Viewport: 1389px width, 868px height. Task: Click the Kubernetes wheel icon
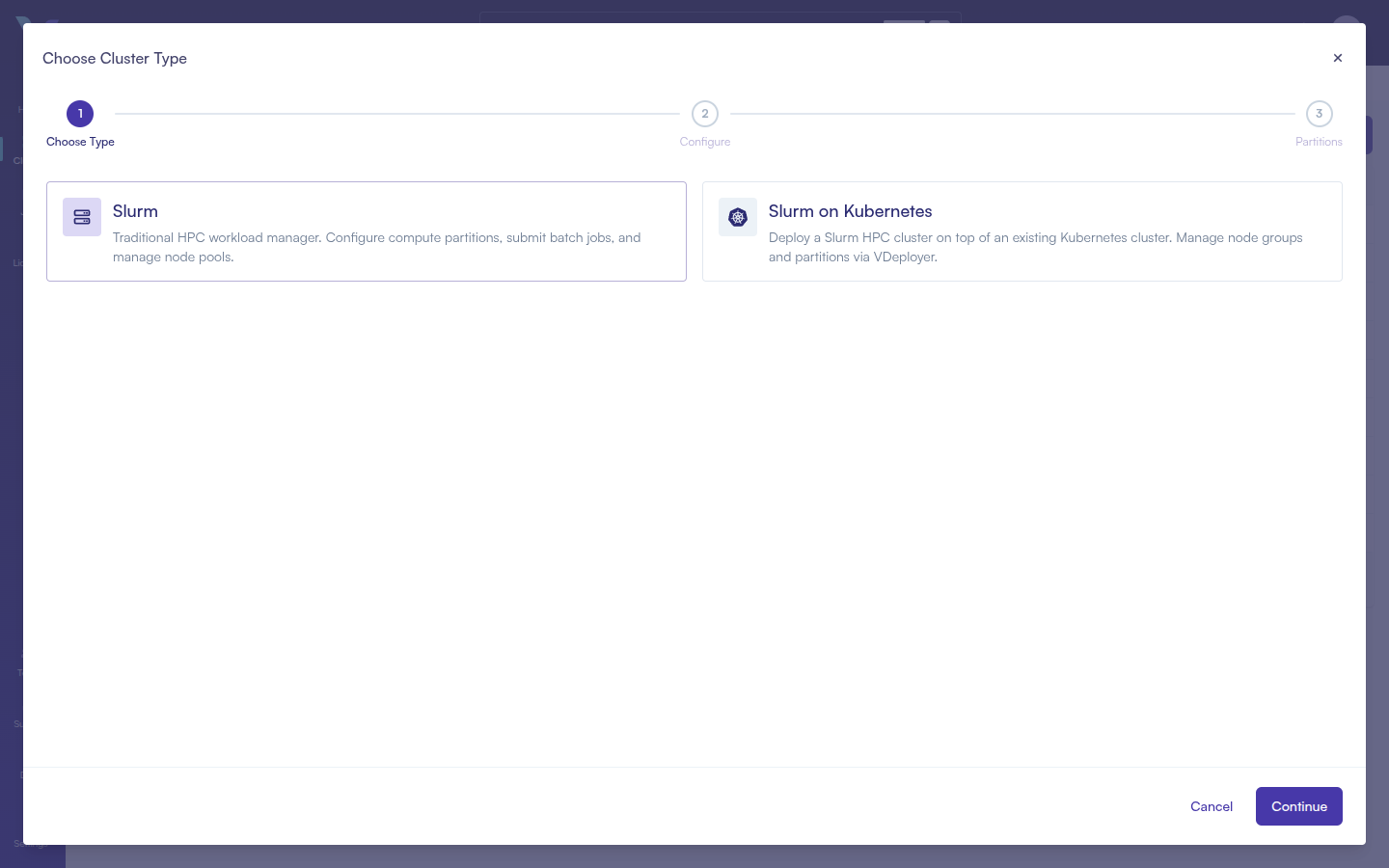[x=738, y=217]
